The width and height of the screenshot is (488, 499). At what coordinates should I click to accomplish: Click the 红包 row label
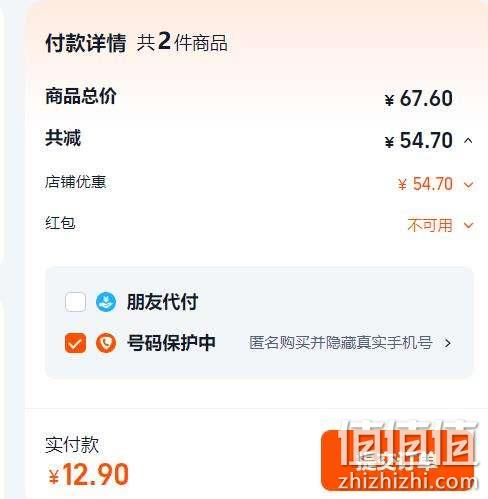[x=60, y=223]
